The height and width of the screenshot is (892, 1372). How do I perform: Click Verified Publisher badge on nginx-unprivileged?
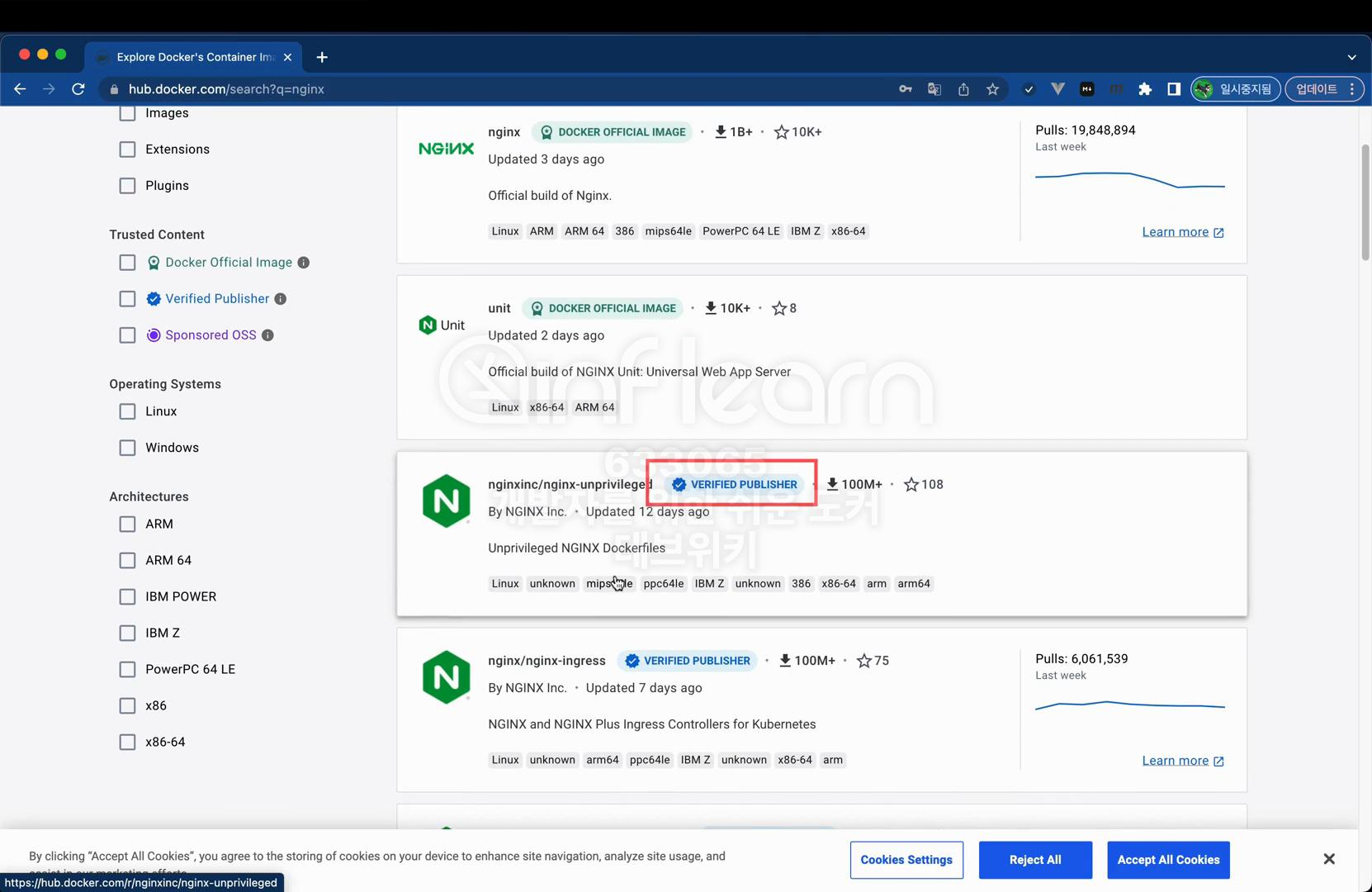735,485
